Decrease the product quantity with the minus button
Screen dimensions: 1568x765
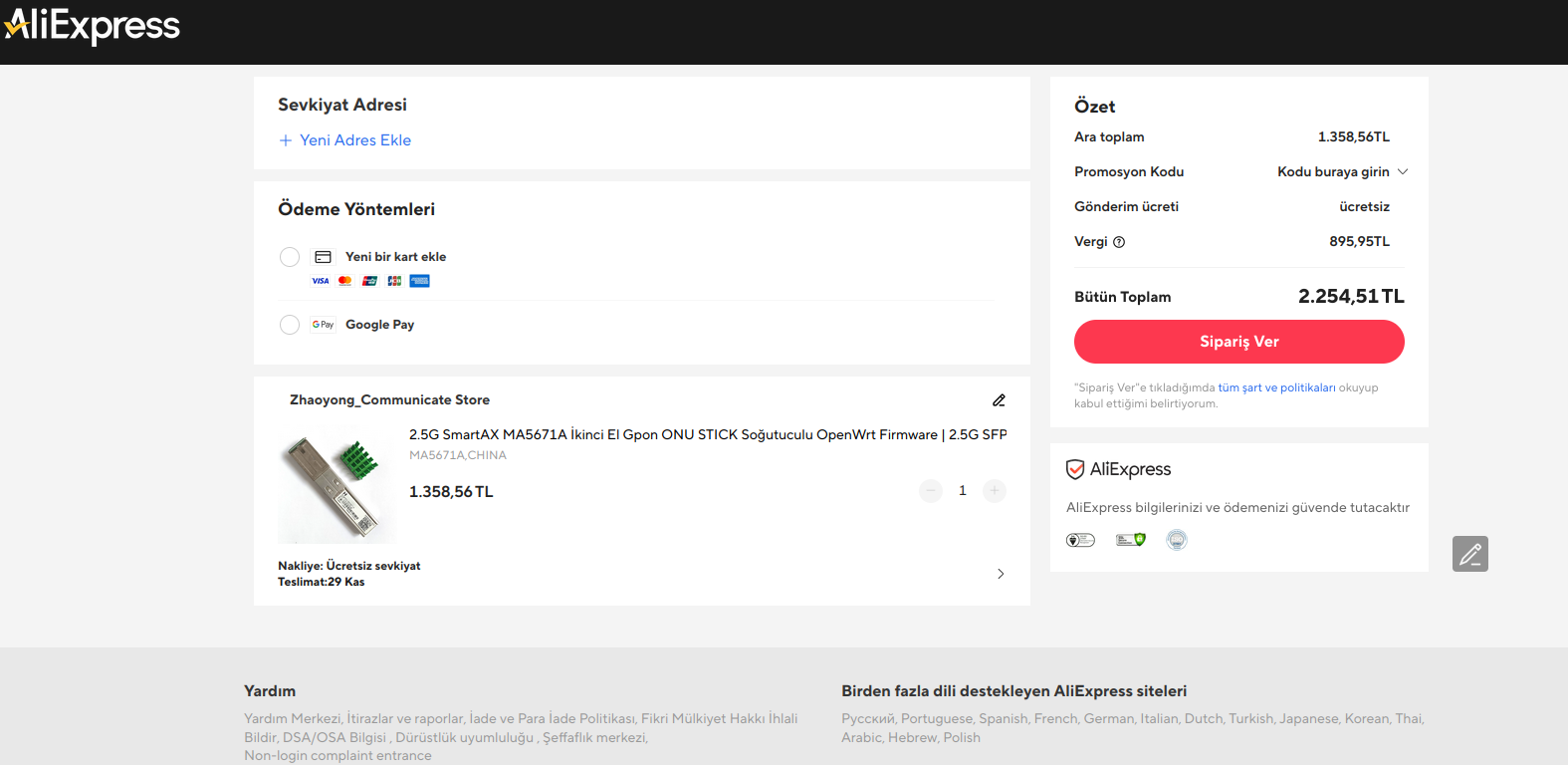coord(931,491)
